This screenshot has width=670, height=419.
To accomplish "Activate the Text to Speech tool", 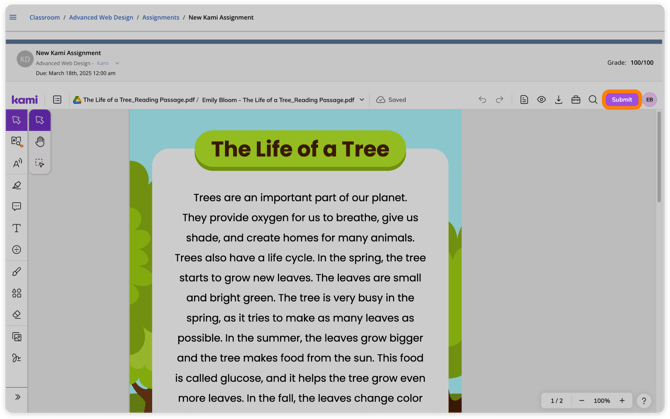I will tap(17, 163).
